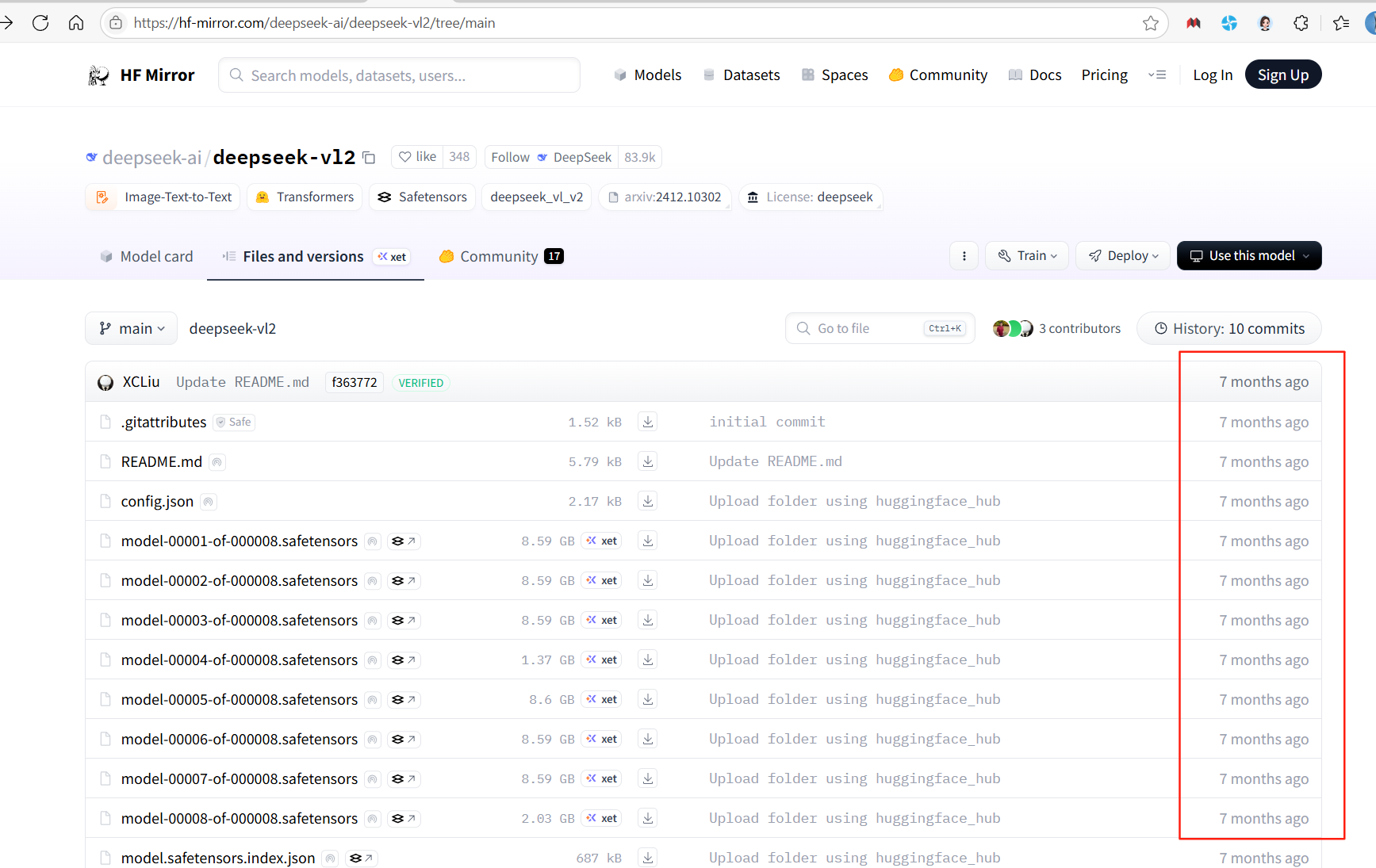The height and width of the screenshot is (868, 1376).
Task: Click the xet badge on model-00006 row
Action: tap(601, 739)
